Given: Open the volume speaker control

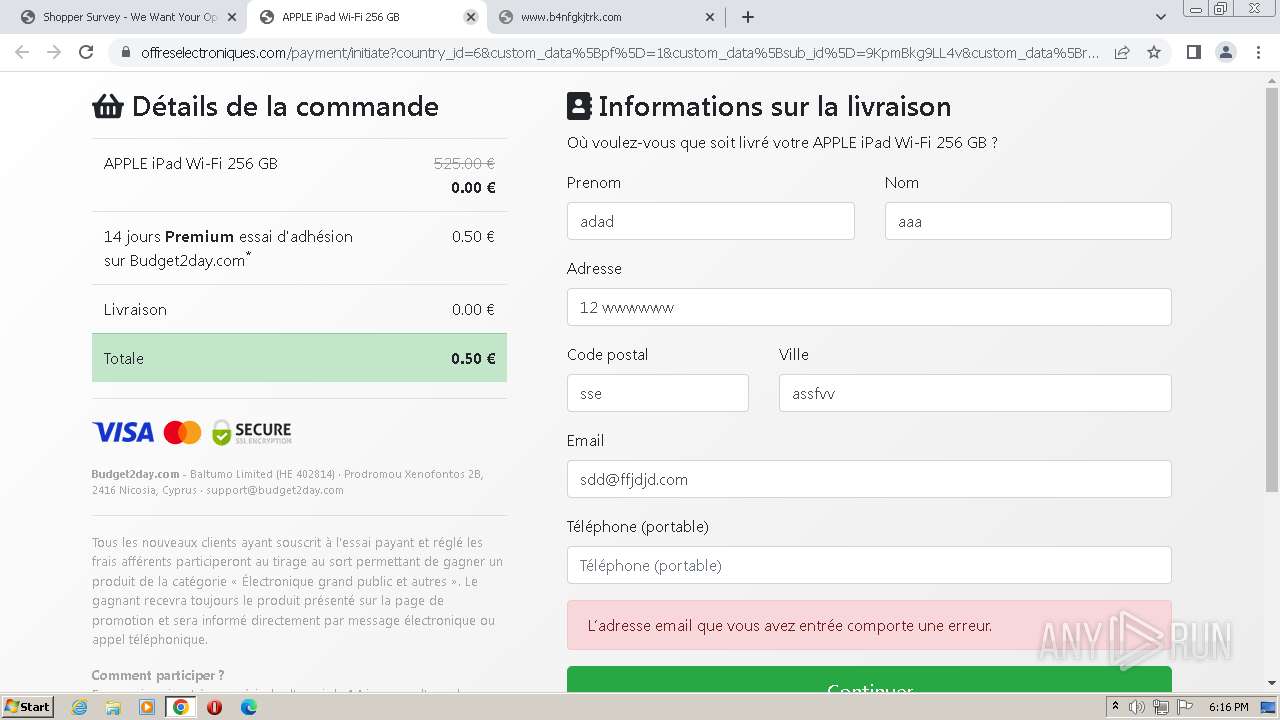Looking at the screenshot, I should [1137, 707].
